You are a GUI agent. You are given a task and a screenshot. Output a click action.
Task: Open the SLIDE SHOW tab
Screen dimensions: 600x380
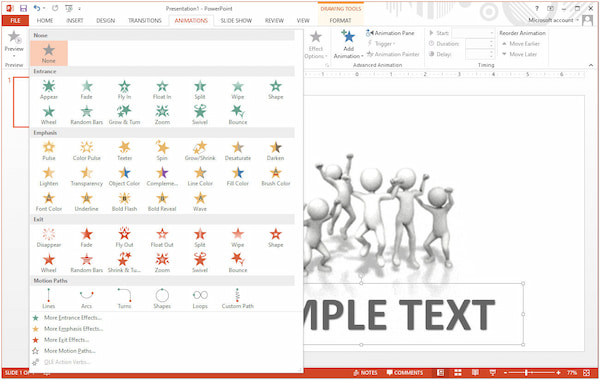click(236, 20)
